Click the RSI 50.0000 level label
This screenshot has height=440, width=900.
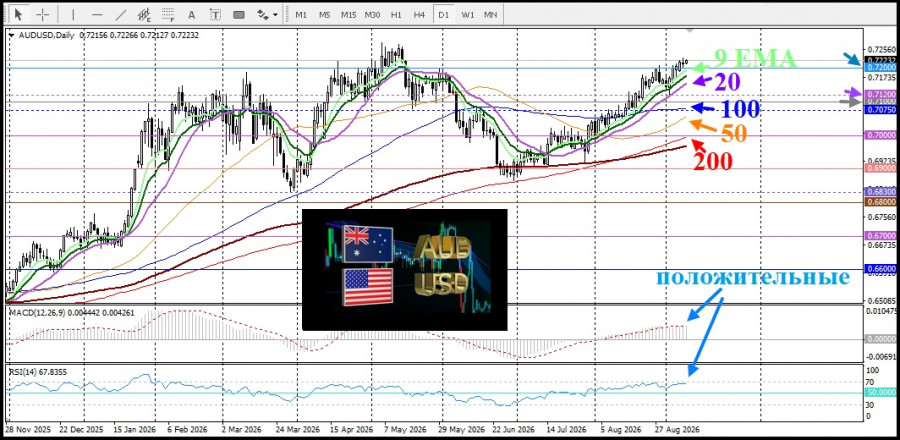(x=880, y=392)
